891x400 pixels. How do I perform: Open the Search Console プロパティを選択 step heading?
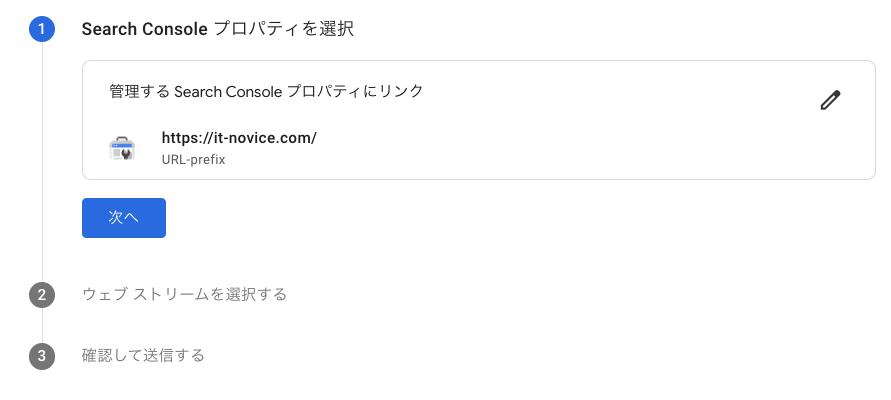217,29
